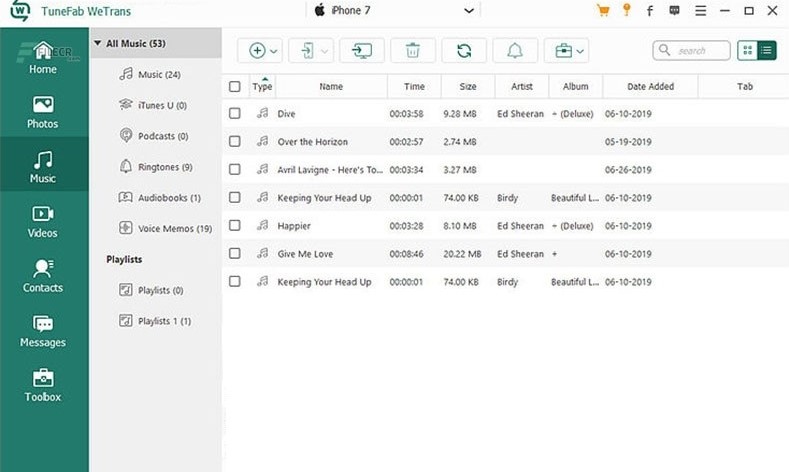Open the Facebook icon in title bar
This screenshot has width=789, height=472.
click(650, 11)
